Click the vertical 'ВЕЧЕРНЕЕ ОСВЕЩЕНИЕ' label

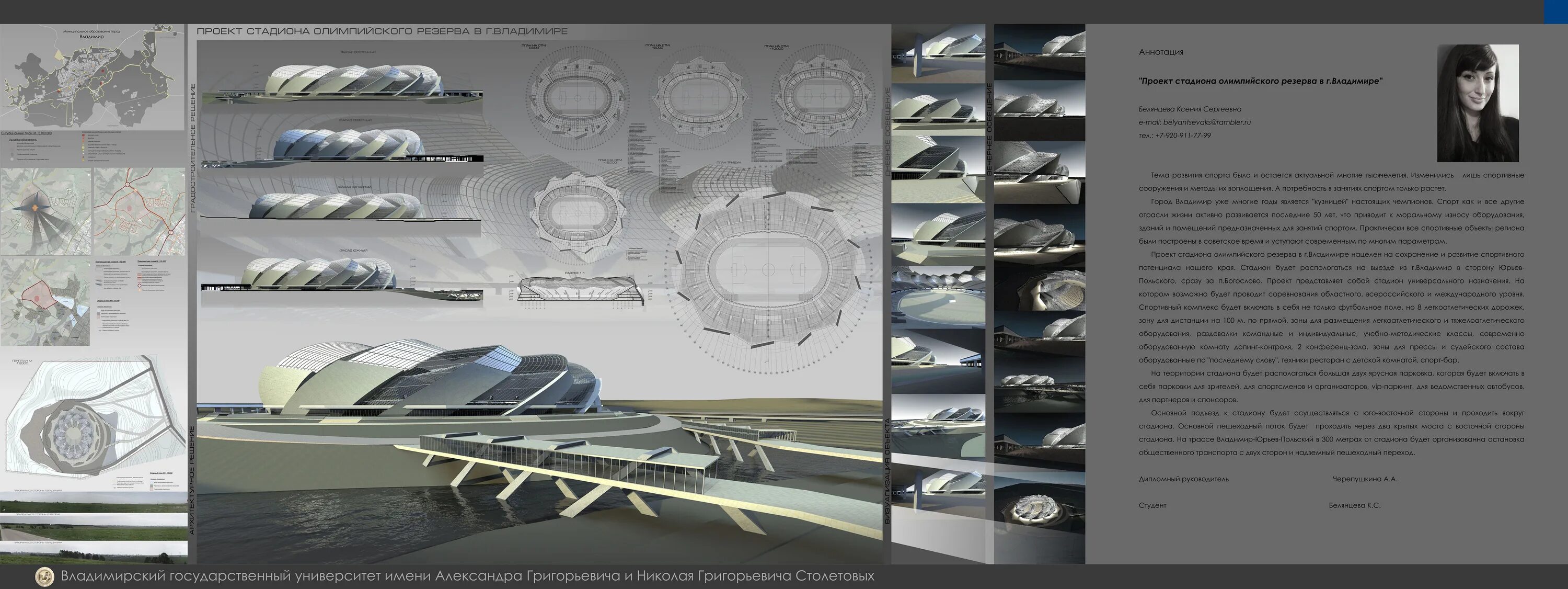click(989, 130)
